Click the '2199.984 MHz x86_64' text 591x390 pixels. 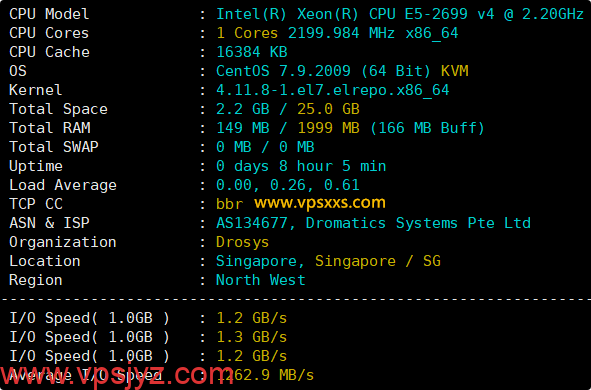(x=373, y=33)
